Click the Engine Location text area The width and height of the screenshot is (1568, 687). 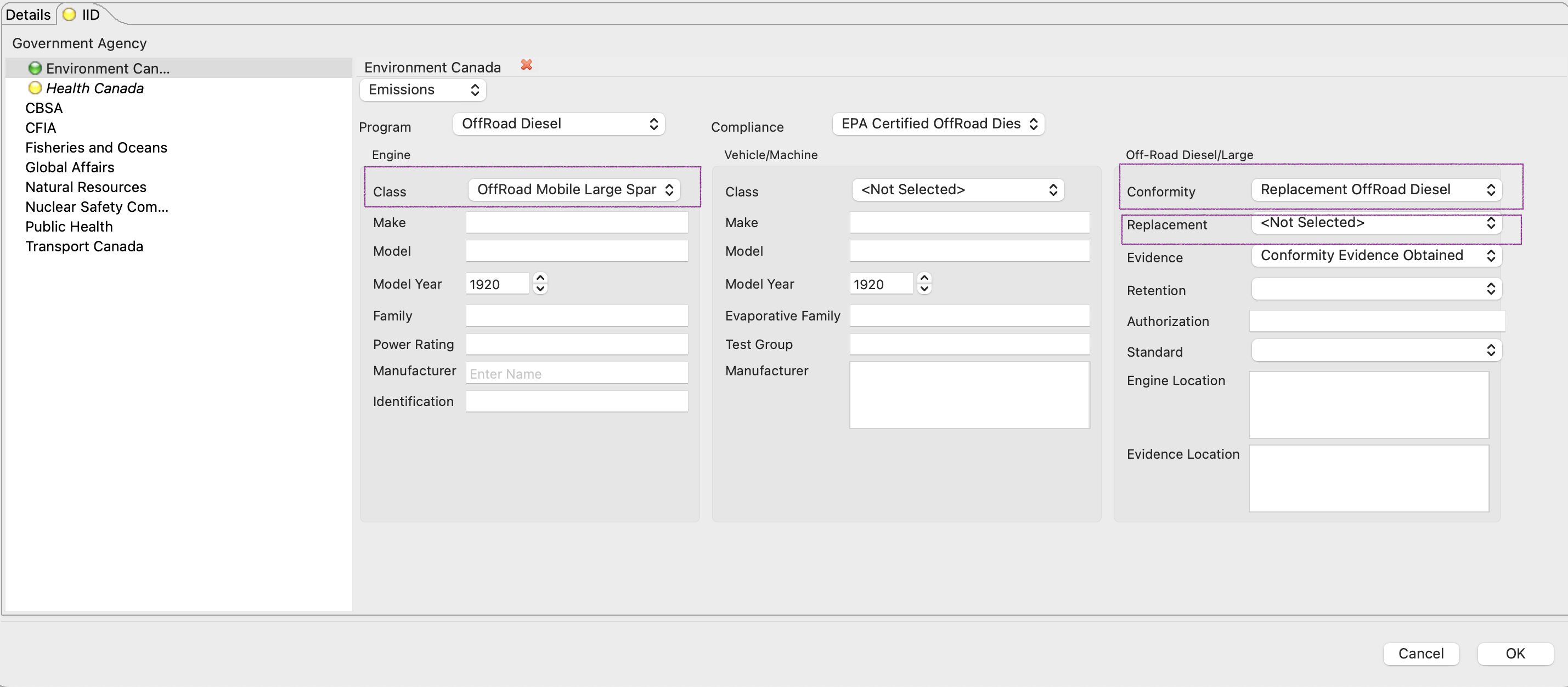coord(1369,405)
